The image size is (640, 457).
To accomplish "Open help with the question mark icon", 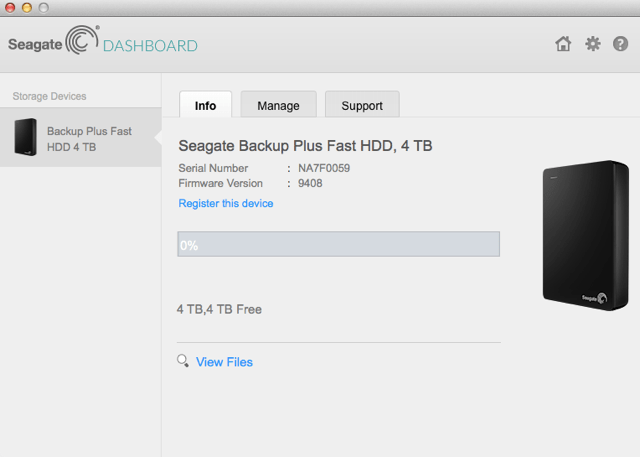I will pos(620,44).
